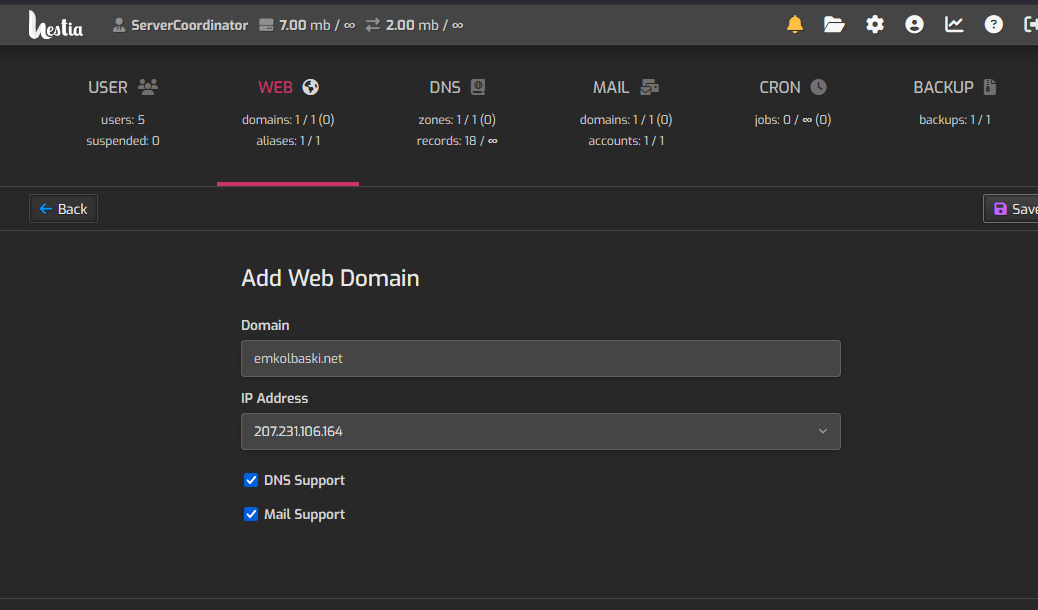Open the file manager folder icon
This screenshot has width=1038, height=610.
(x=834, y=25)
